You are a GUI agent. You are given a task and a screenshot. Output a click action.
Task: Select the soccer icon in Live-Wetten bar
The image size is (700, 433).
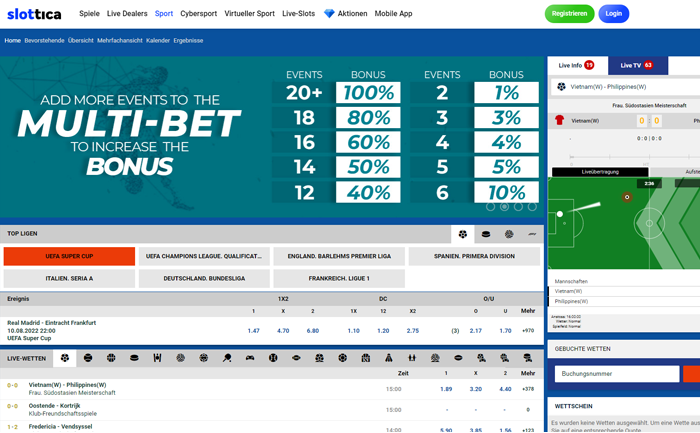tap(65, 358)
